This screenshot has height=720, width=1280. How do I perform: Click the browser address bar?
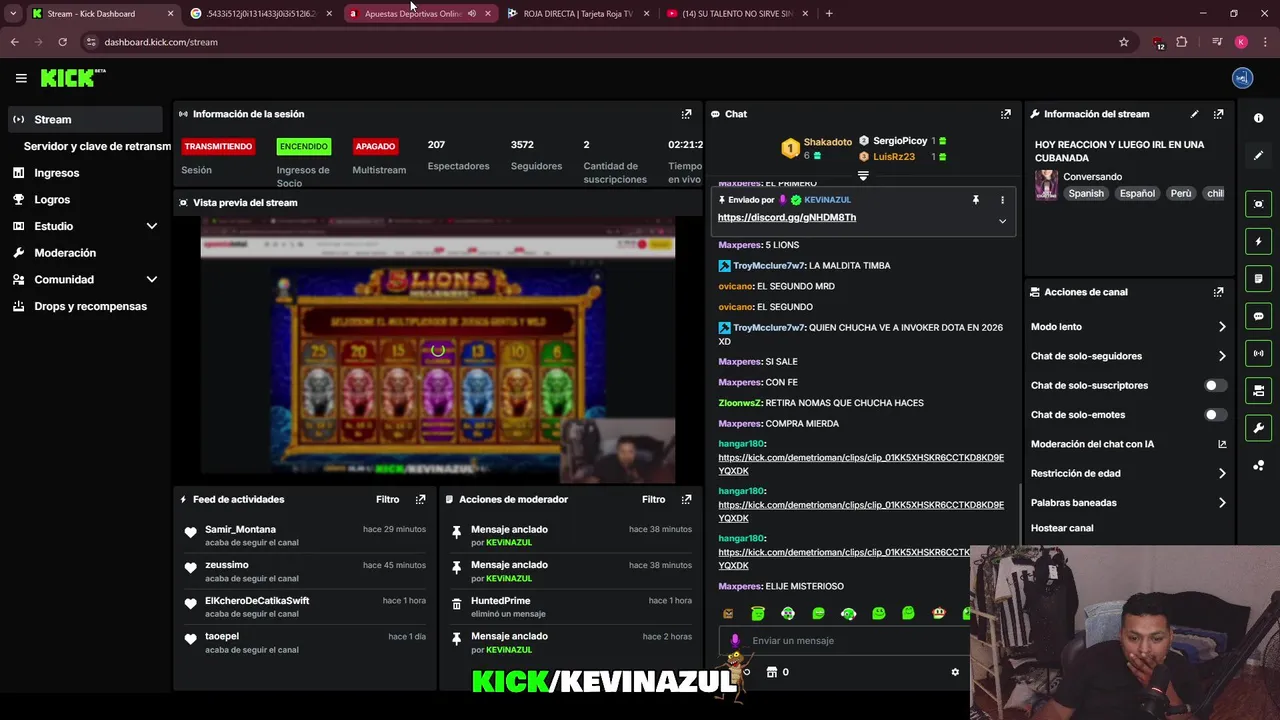point(600,42)
